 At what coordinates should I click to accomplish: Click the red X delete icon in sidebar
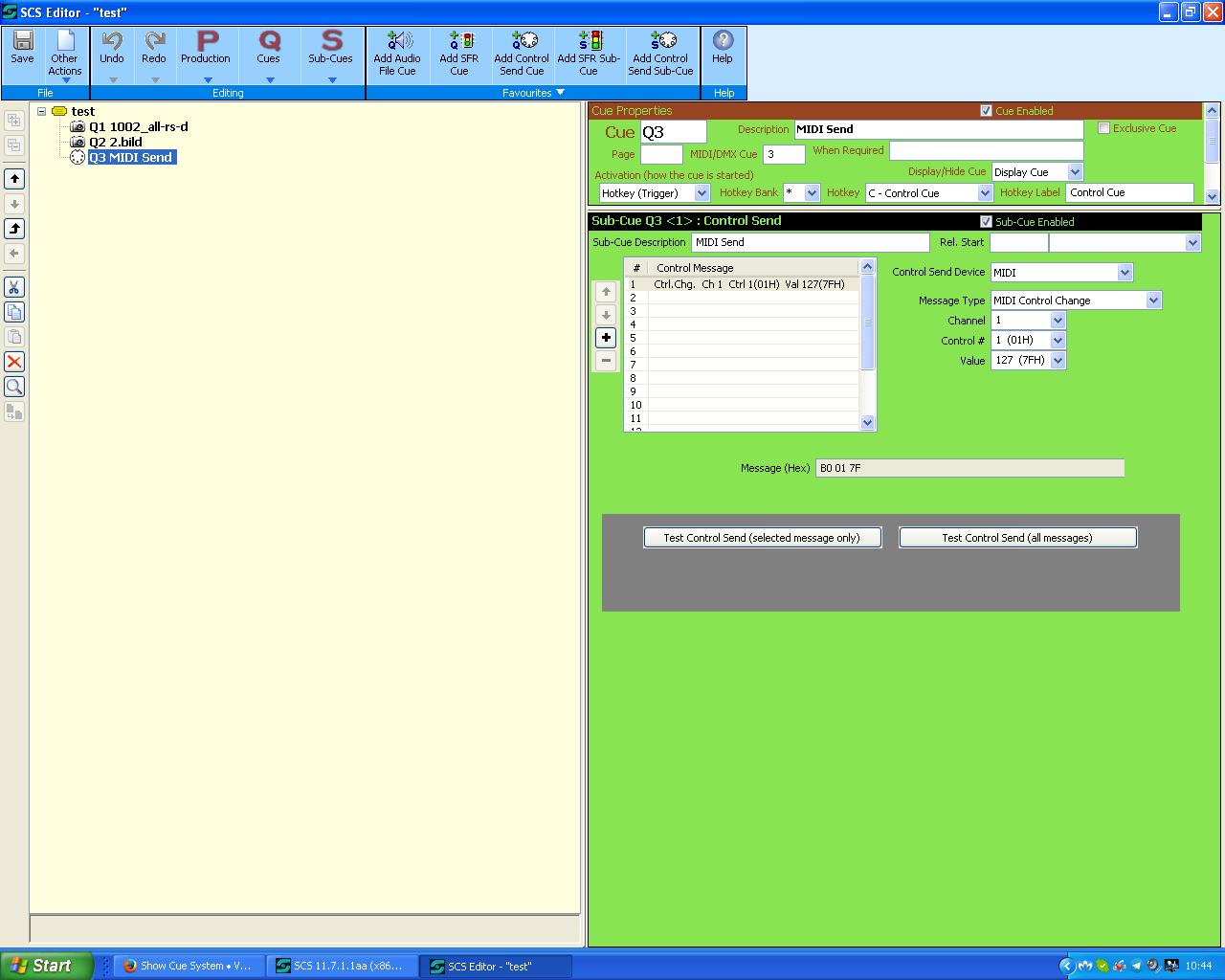(14, 362)
